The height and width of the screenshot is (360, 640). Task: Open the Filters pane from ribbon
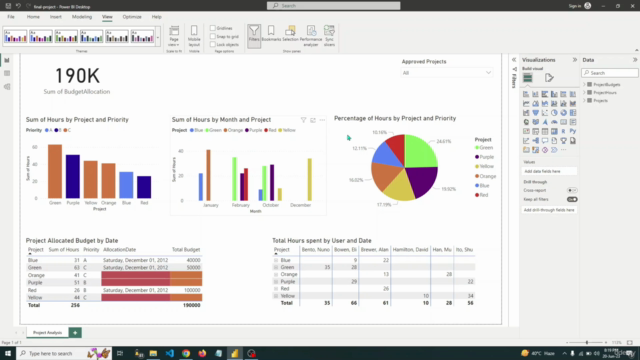pos(254,36)
